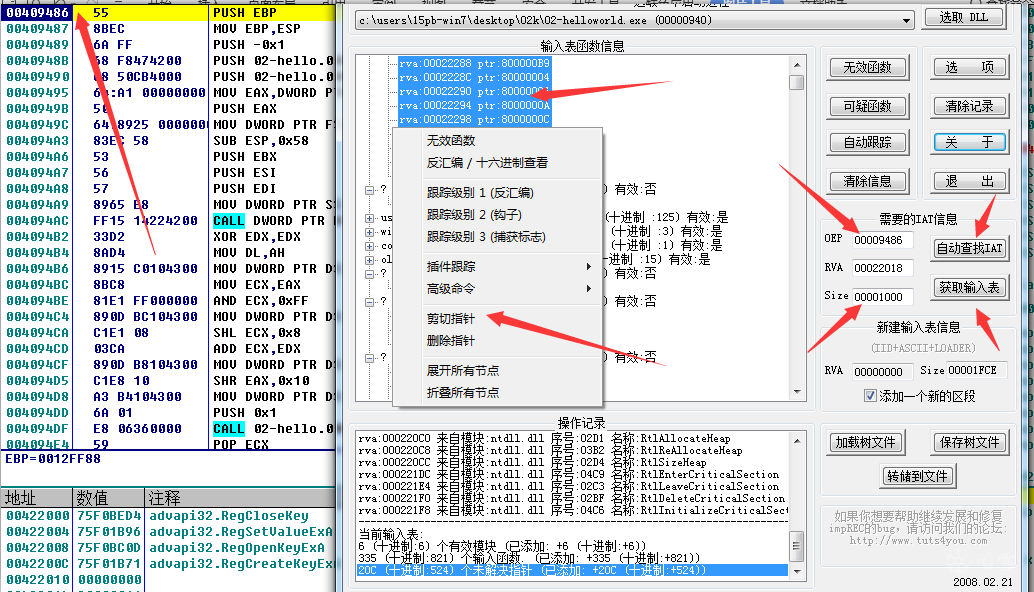Click the 注释 column header in dump pane
This screenshot has height=592, width=1034.
(240, 498)
